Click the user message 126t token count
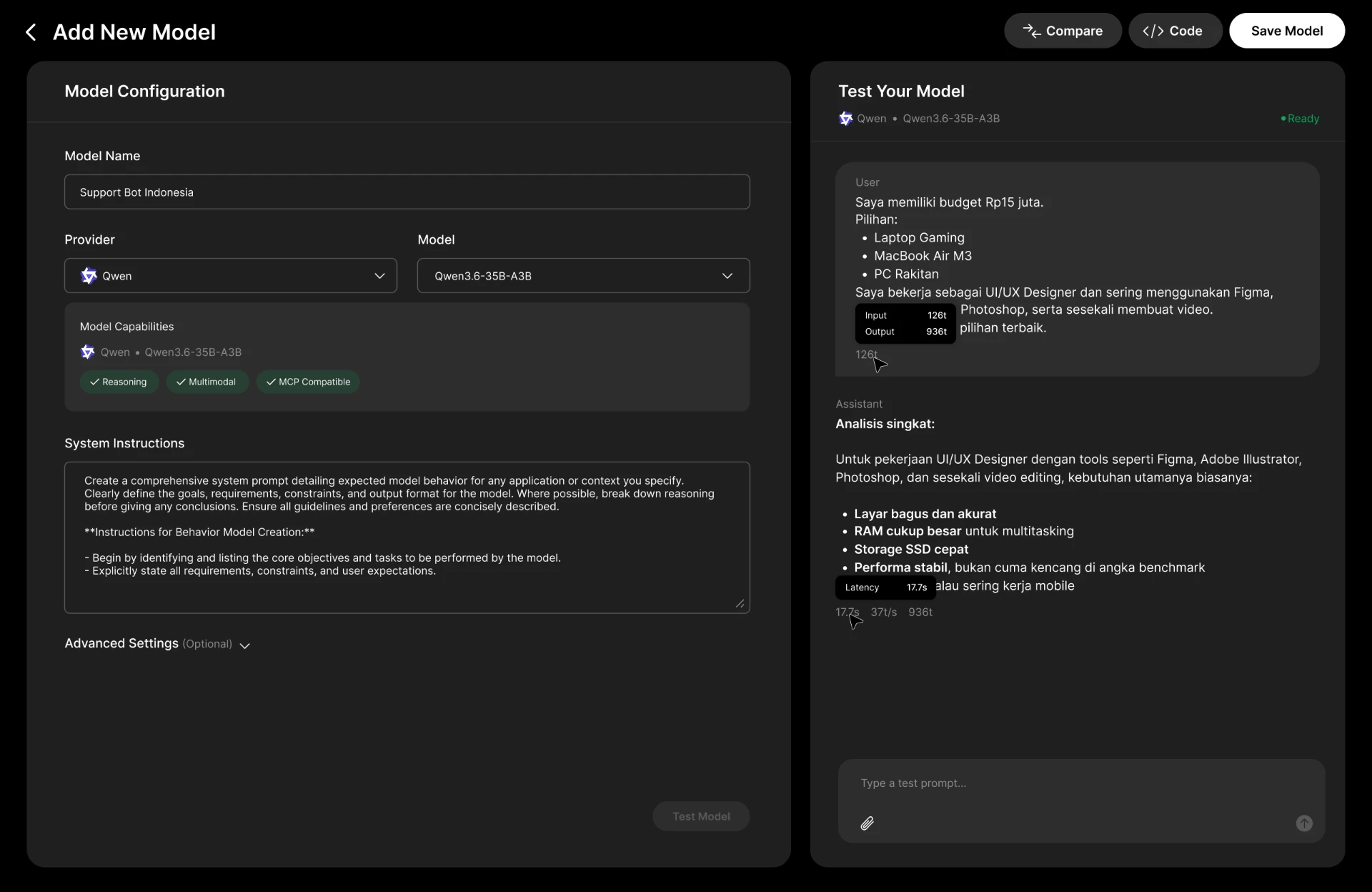This screenshot has width=1372, height=892. click(866, 355)
